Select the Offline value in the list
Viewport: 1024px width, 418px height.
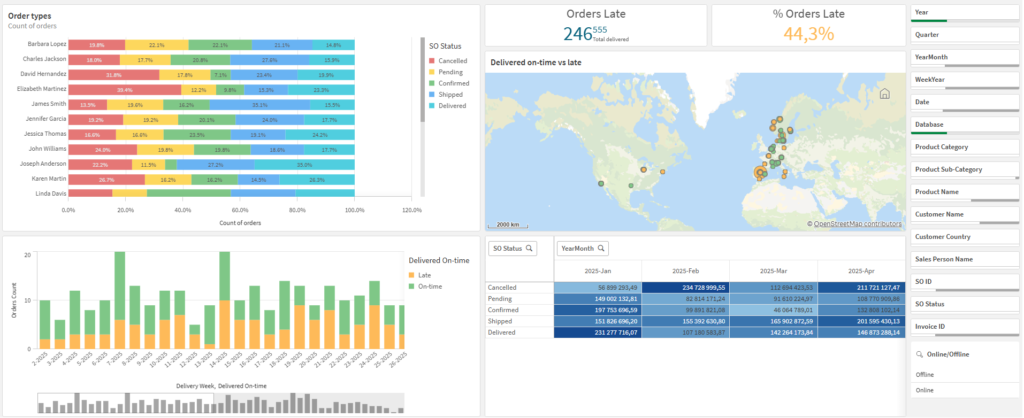click(x=925, y=374)
